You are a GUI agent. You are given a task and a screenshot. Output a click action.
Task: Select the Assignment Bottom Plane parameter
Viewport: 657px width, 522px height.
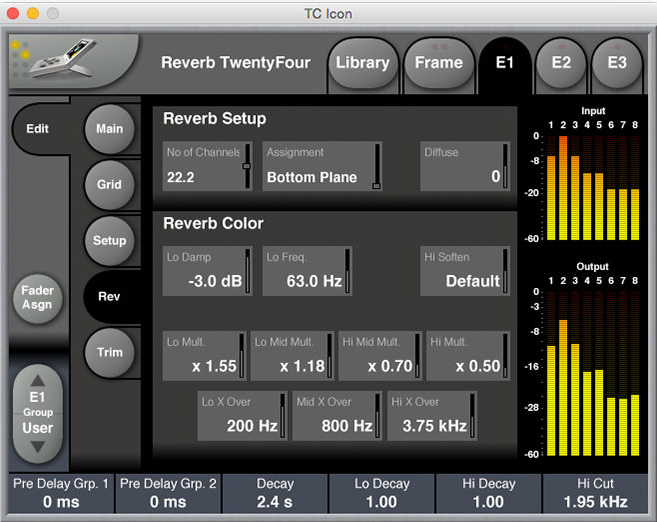pos(322,166)
